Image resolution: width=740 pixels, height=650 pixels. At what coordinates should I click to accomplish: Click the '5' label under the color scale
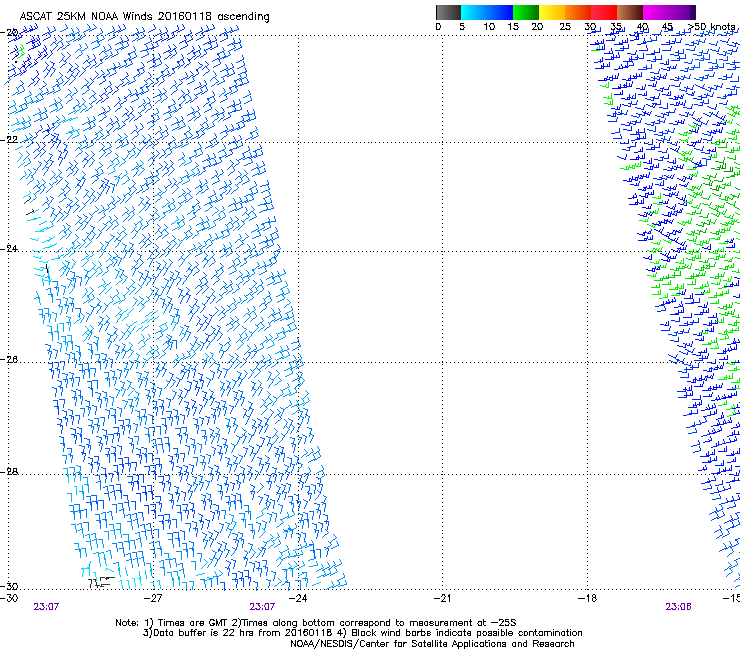click(462, 27)
